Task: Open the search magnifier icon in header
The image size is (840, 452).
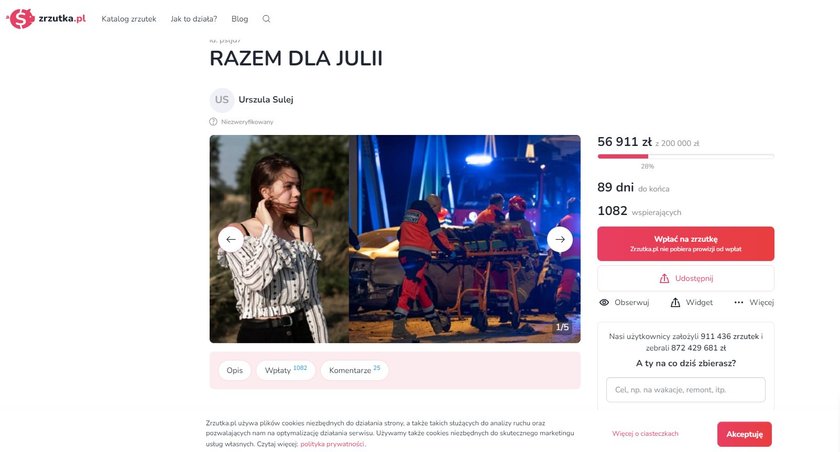Action: tap(266, 19)
